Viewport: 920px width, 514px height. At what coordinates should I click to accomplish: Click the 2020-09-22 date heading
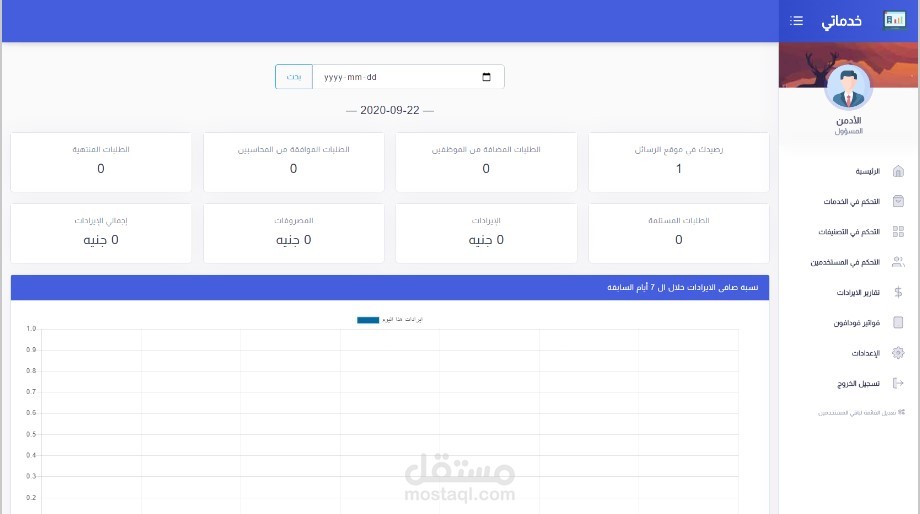point(390,110)
